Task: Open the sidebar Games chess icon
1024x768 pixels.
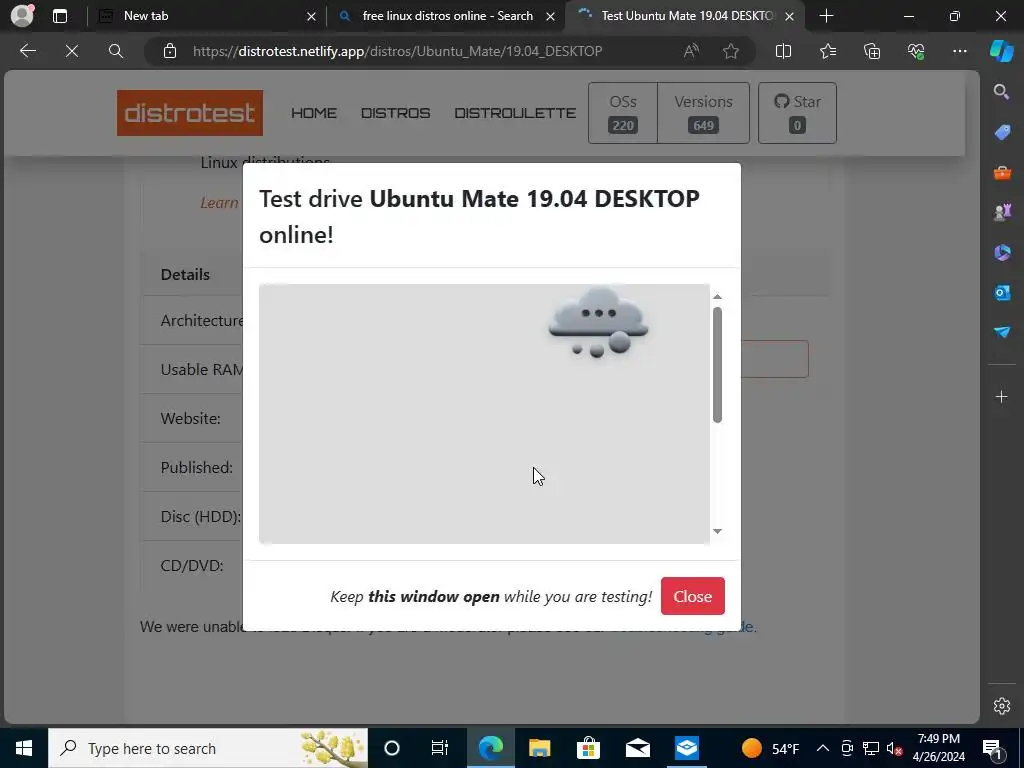Action: [1002, 212]
